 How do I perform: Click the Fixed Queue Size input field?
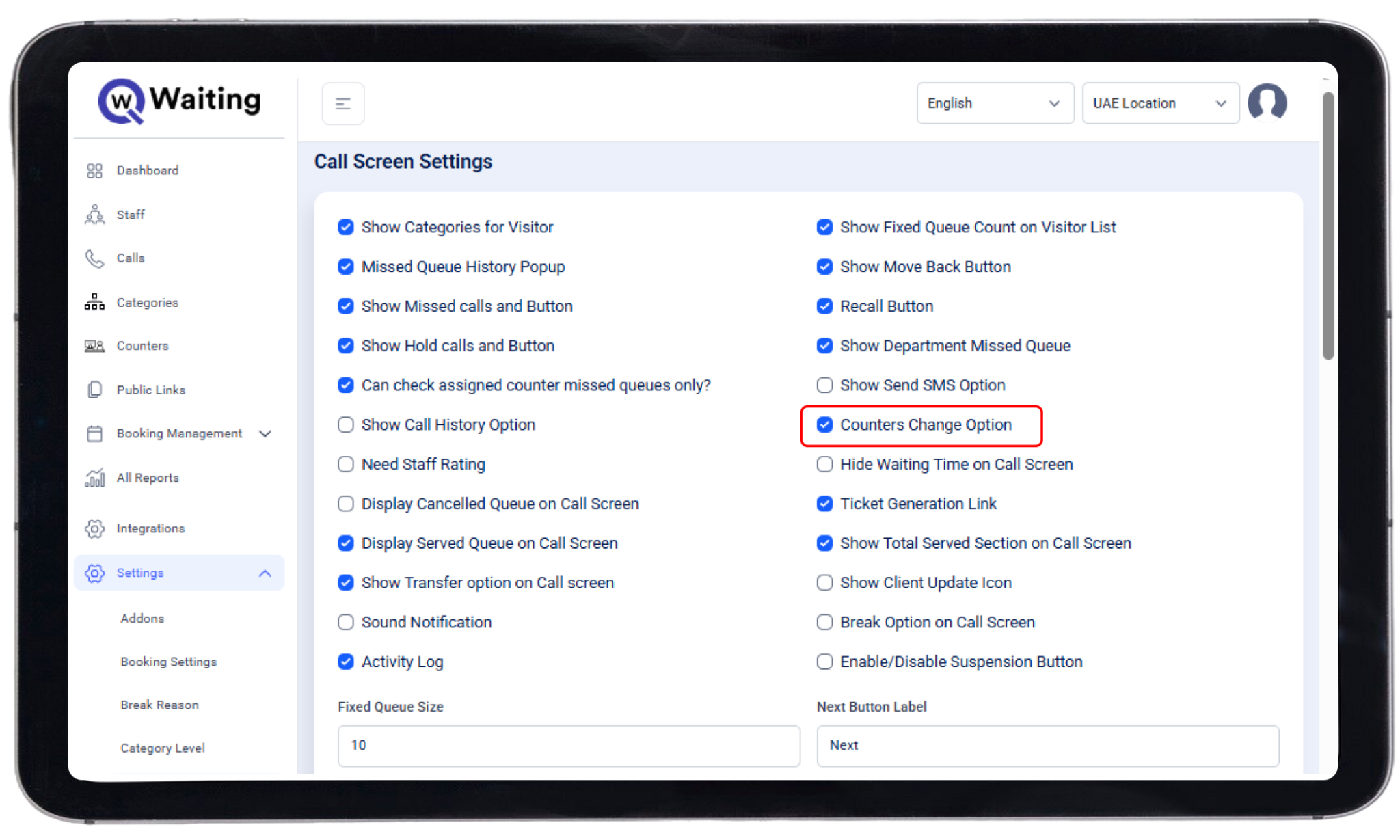pyautogui.click(x=569, y=746)
